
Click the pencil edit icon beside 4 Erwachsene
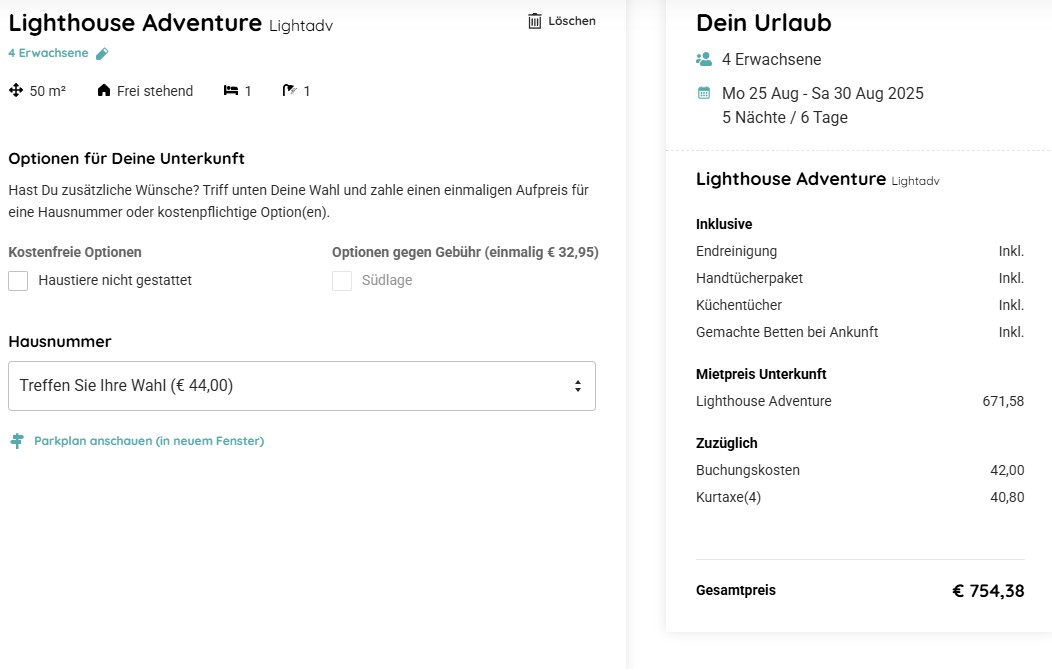point(102,54)
